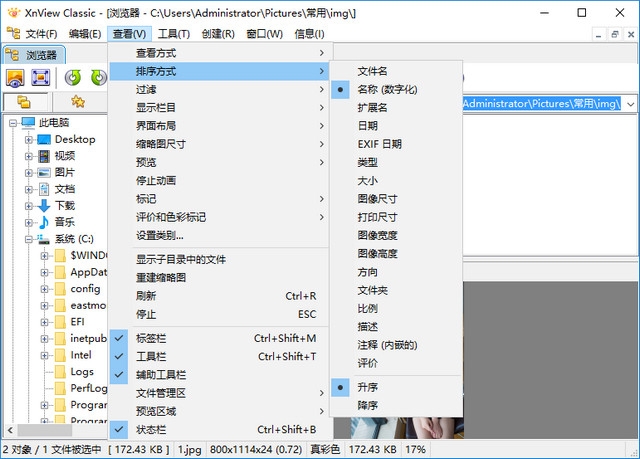The image size is (640, 459).
Task: Expand the AppData folder node
Action: 44,272
